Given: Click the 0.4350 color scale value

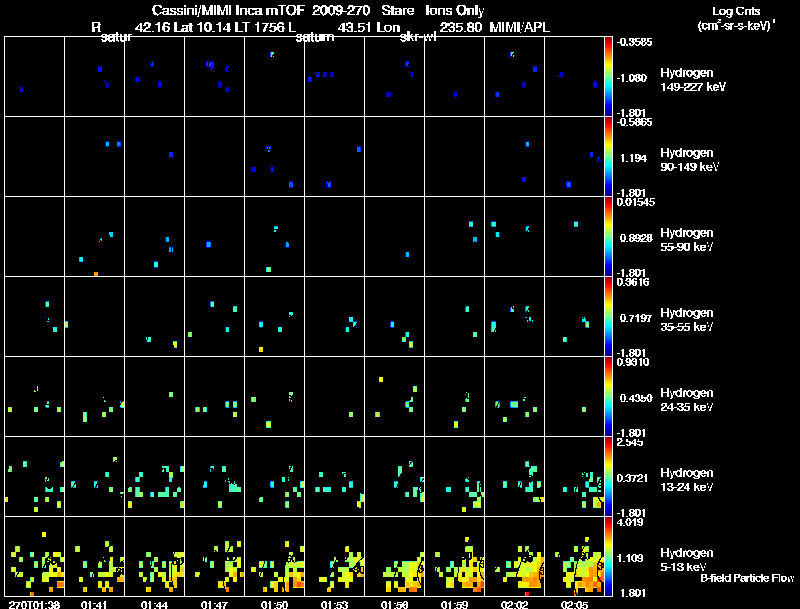Looking at the screenshot, I should 636,398.
